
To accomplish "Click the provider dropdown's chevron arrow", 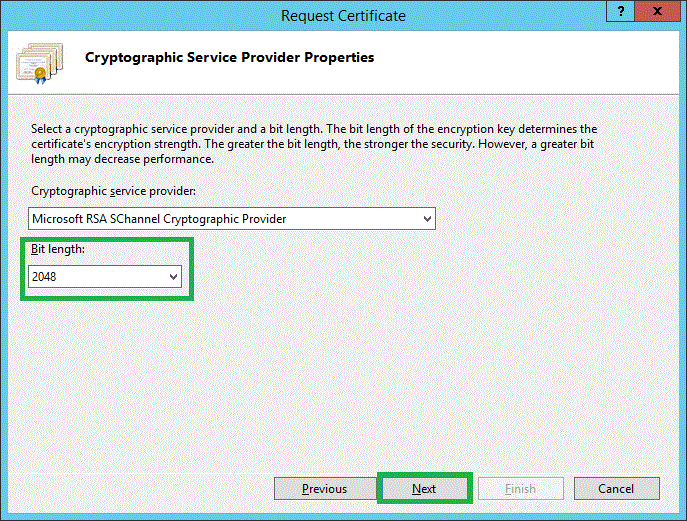I will 427,218.
